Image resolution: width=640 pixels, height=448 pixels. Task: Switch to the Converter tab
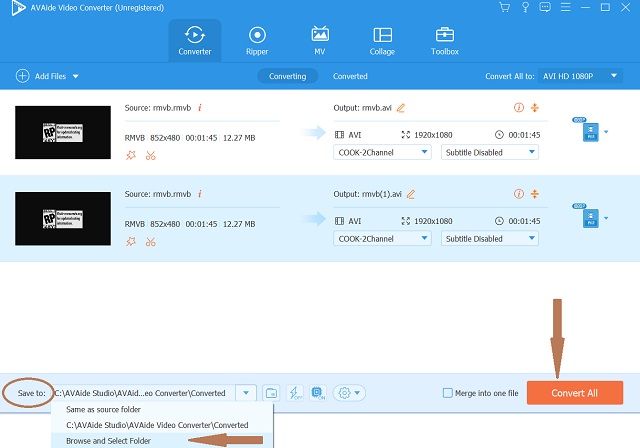click(x=195, y=40)
